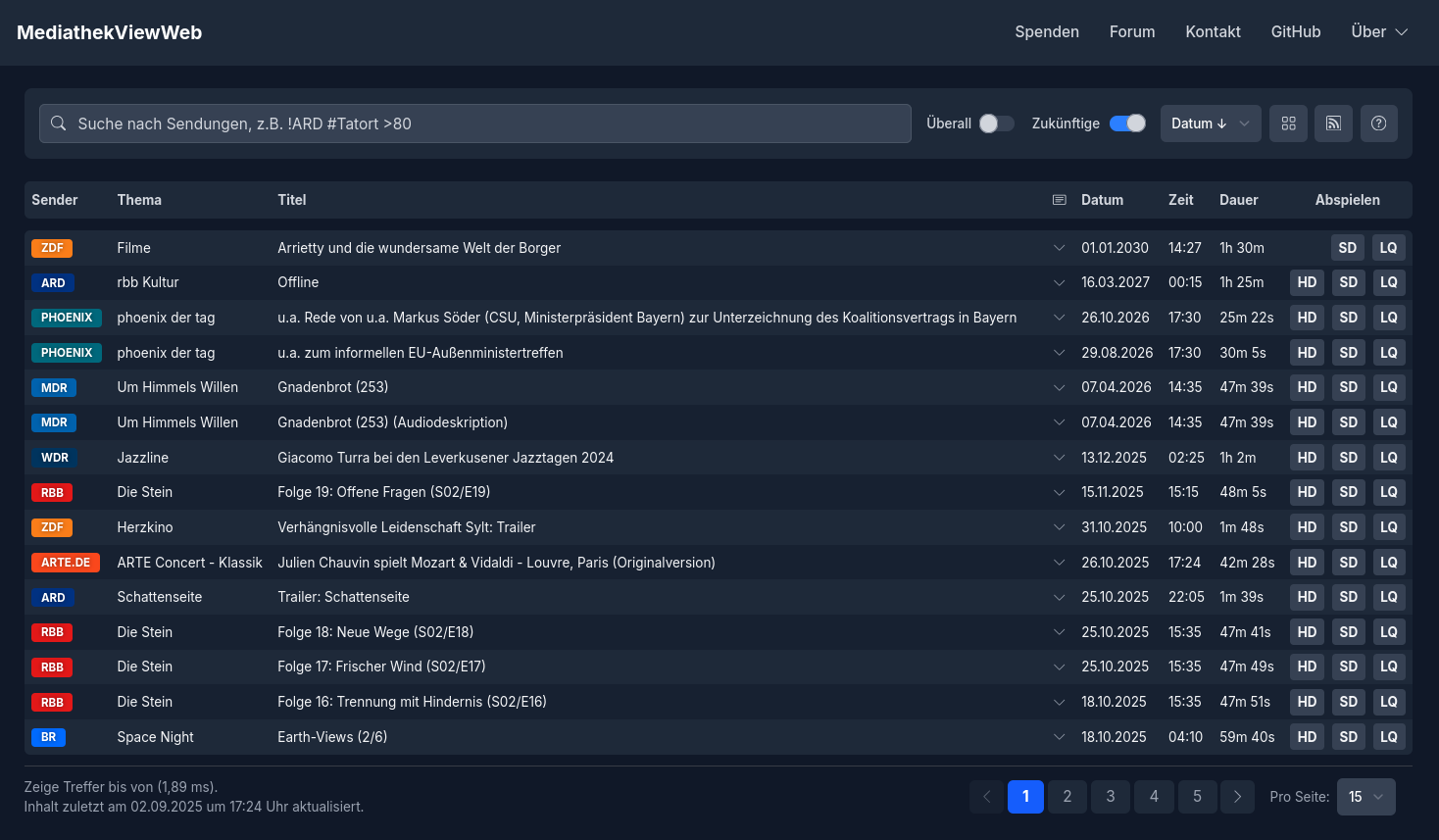
Task: Click the Titel column header
Action: (292, 200)
